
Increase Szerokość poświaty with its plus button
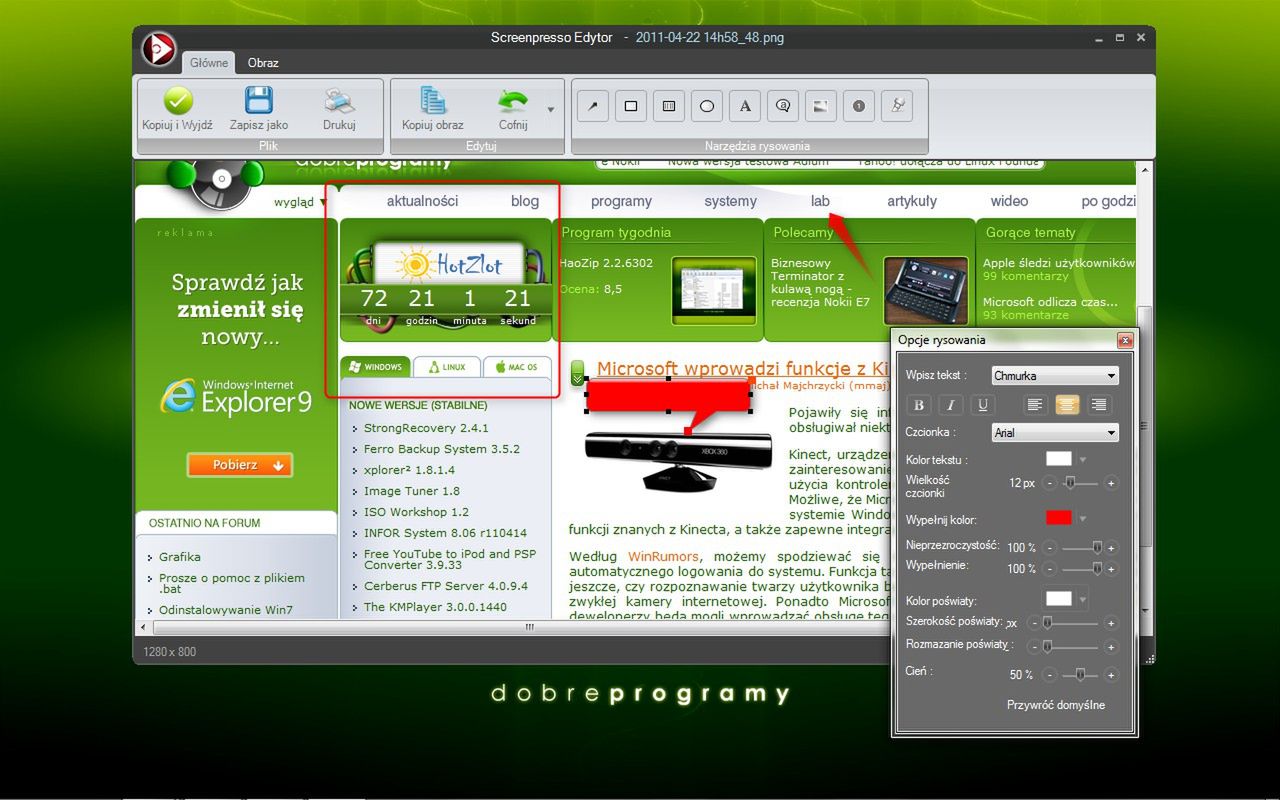[1111, 623]
